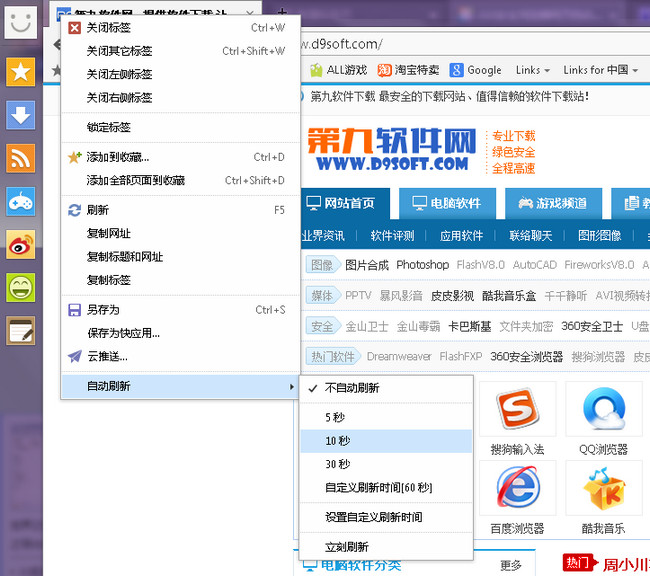650x576 pixels.
Task: Click the Photoshop software link
Action: [x=422, y=265]
